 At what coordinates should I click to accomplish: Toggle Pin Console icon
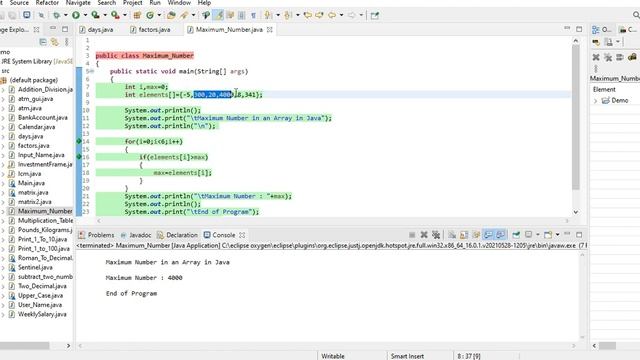click(516, 235)
